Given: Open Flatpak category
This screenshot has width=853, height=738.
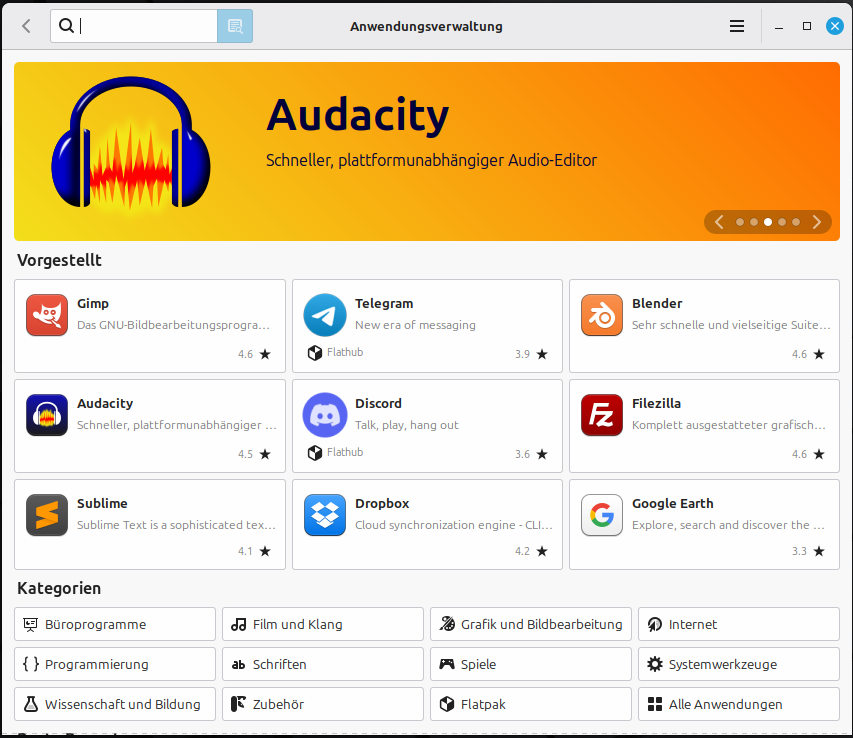Looking at the screenshot, I should [x=531, y=704].
